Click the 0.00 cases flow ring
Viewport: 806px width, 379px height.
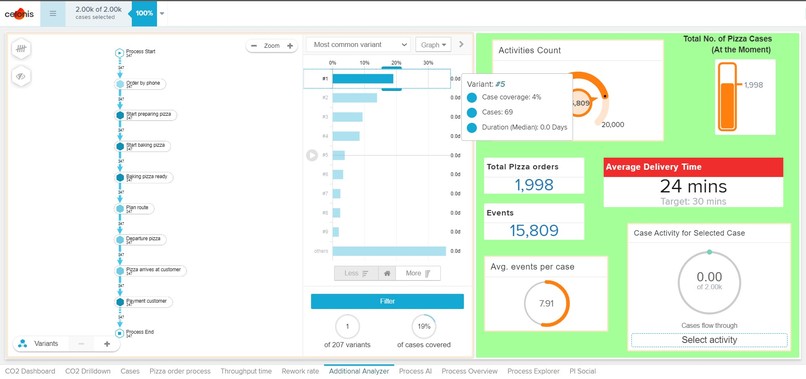pos(709,281)
